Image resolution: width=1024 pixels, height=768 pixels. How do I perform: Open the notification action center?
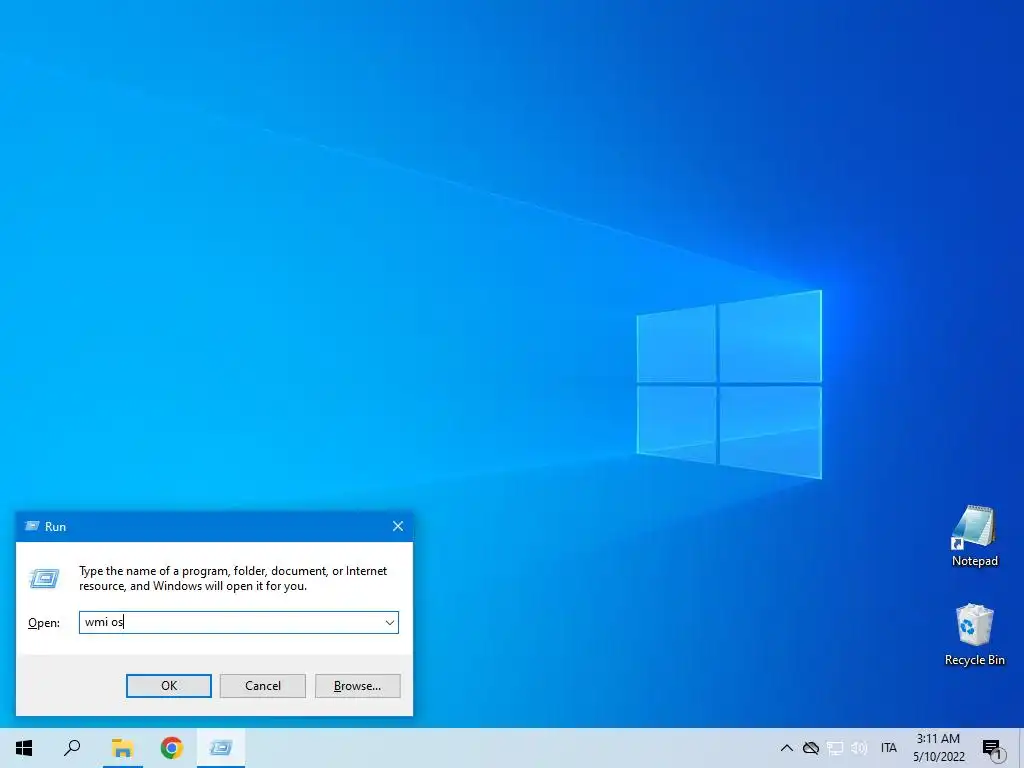[x=993, y=748]
